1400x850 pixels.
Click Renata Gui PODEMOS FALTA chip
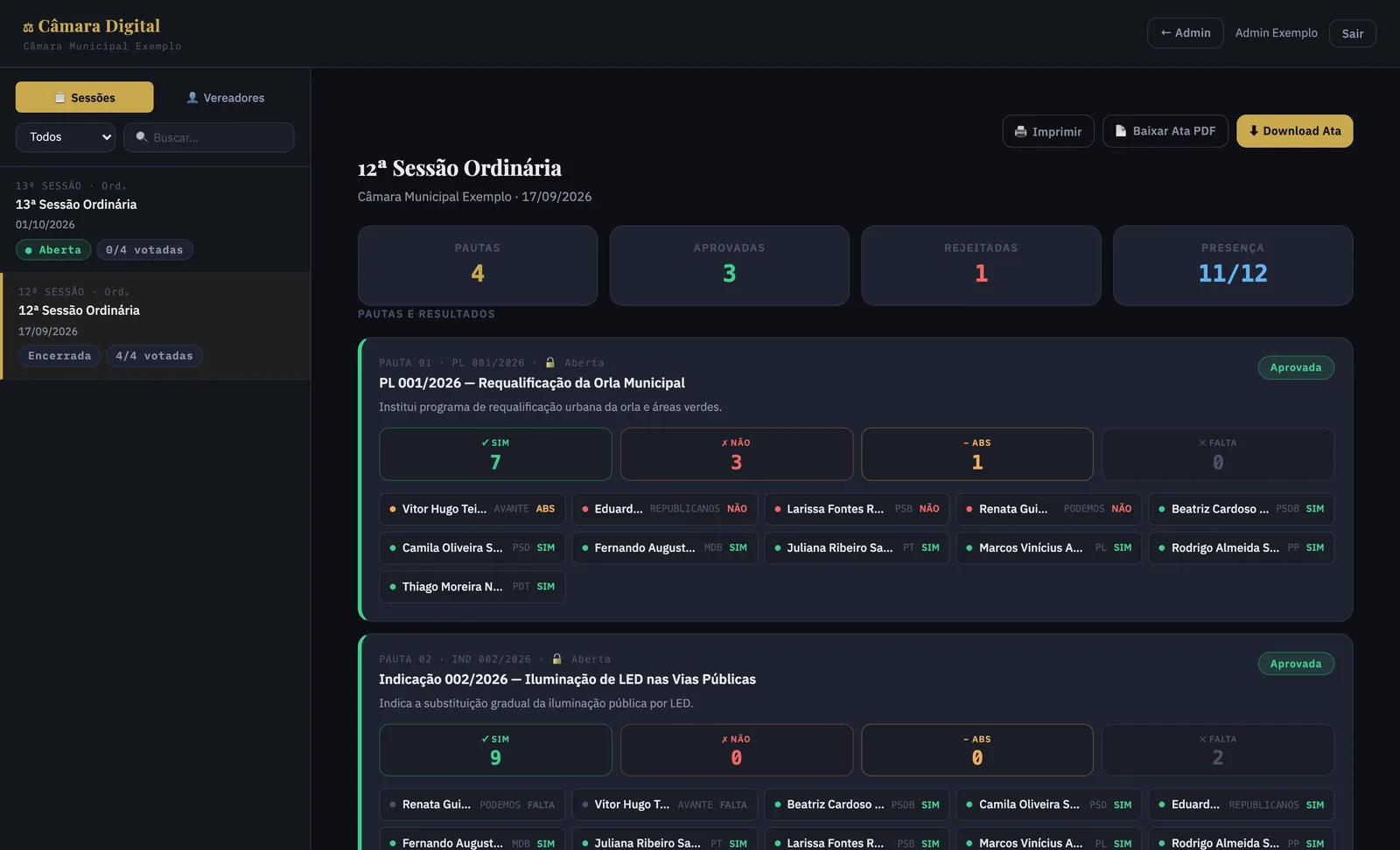click(x=472, y=805)
